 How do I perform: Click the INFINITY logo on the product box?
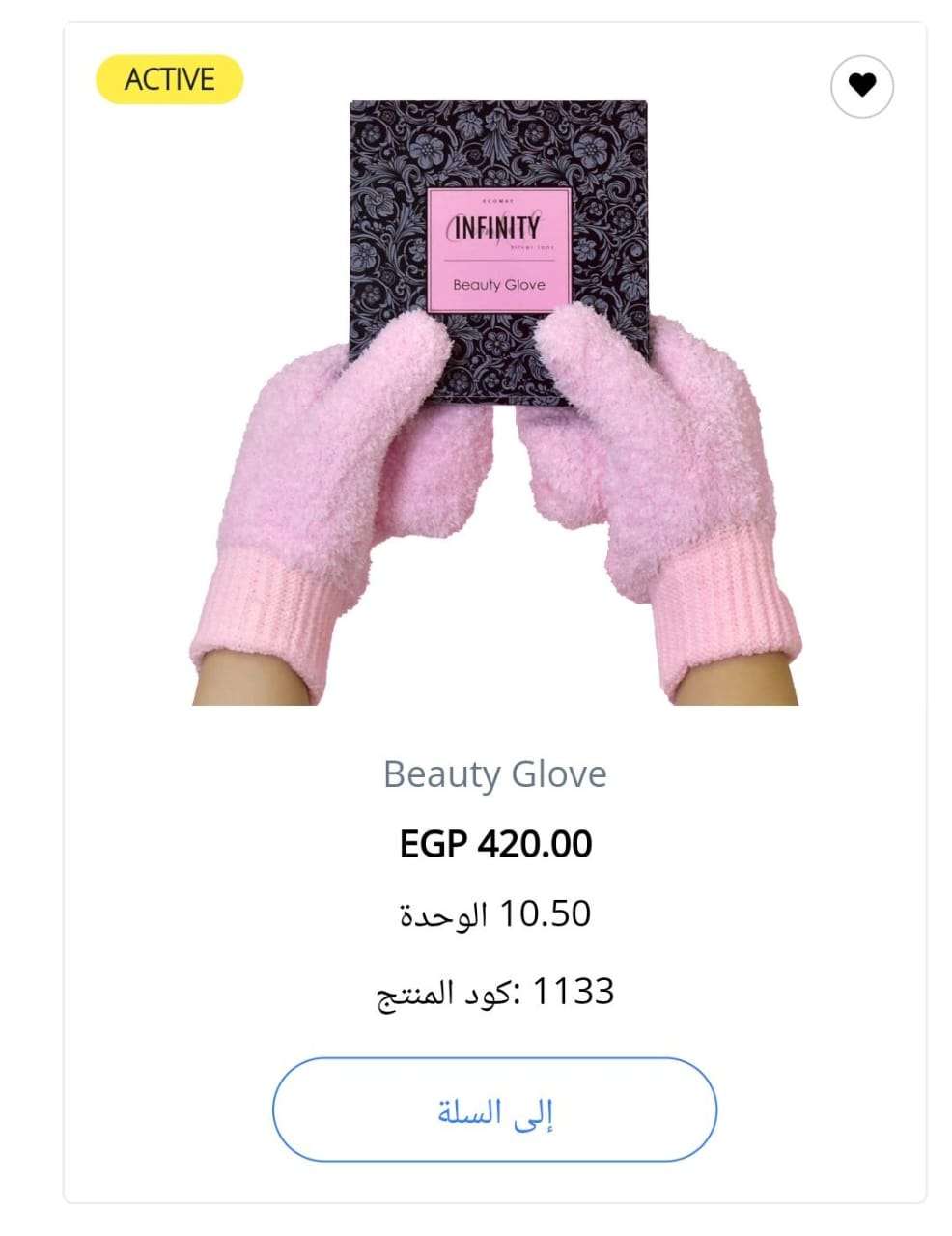[497, 227]
